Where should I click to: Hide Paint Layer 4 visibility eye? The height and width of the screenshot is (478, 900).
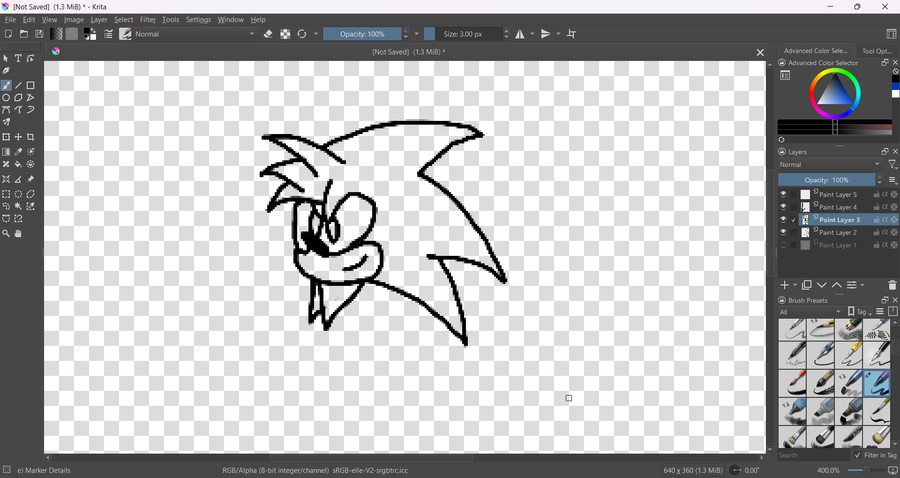(x=783, y=207)
